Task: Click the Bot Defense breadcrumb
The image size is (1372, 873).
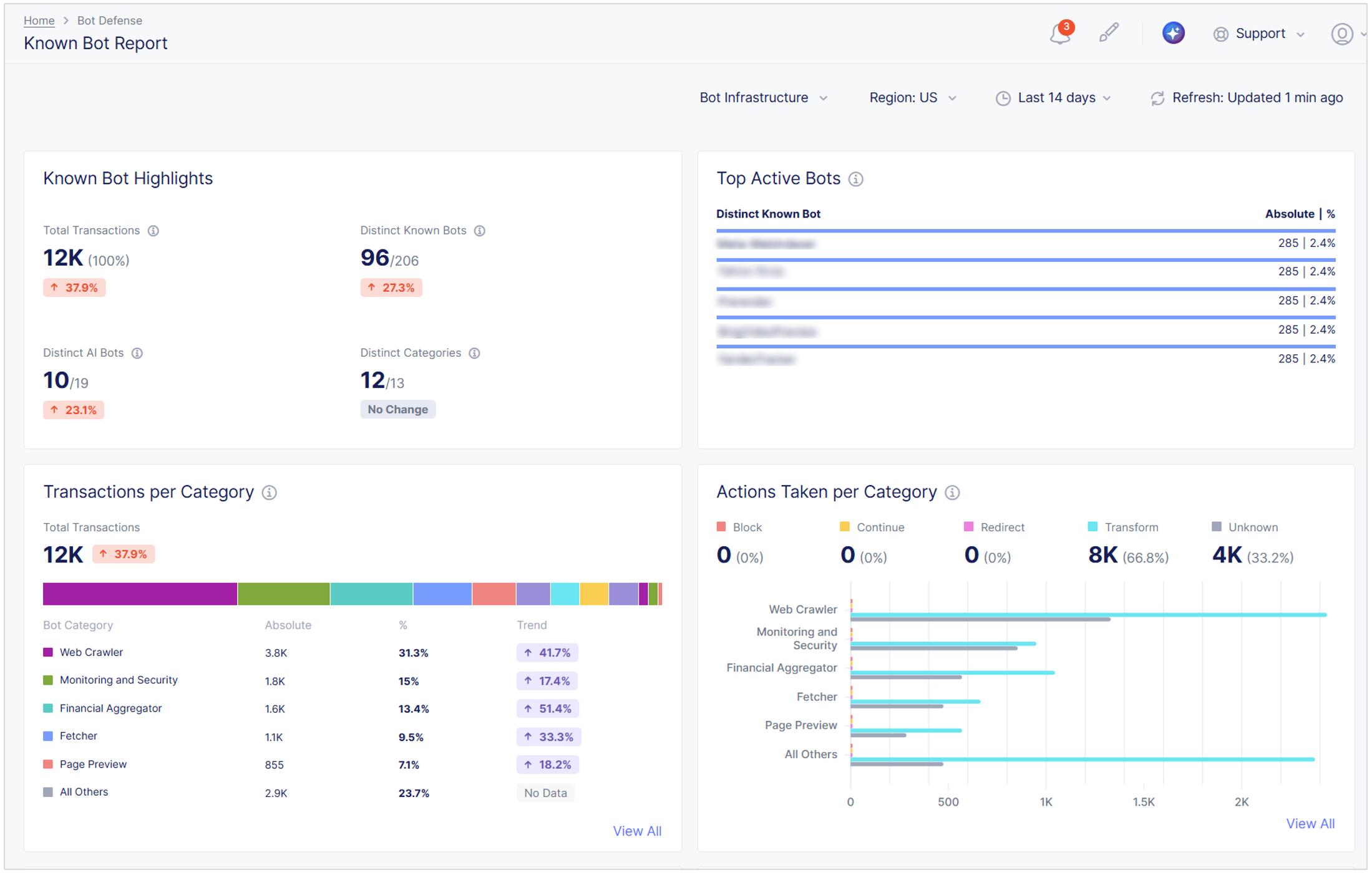Action: [x=110, y=21]
